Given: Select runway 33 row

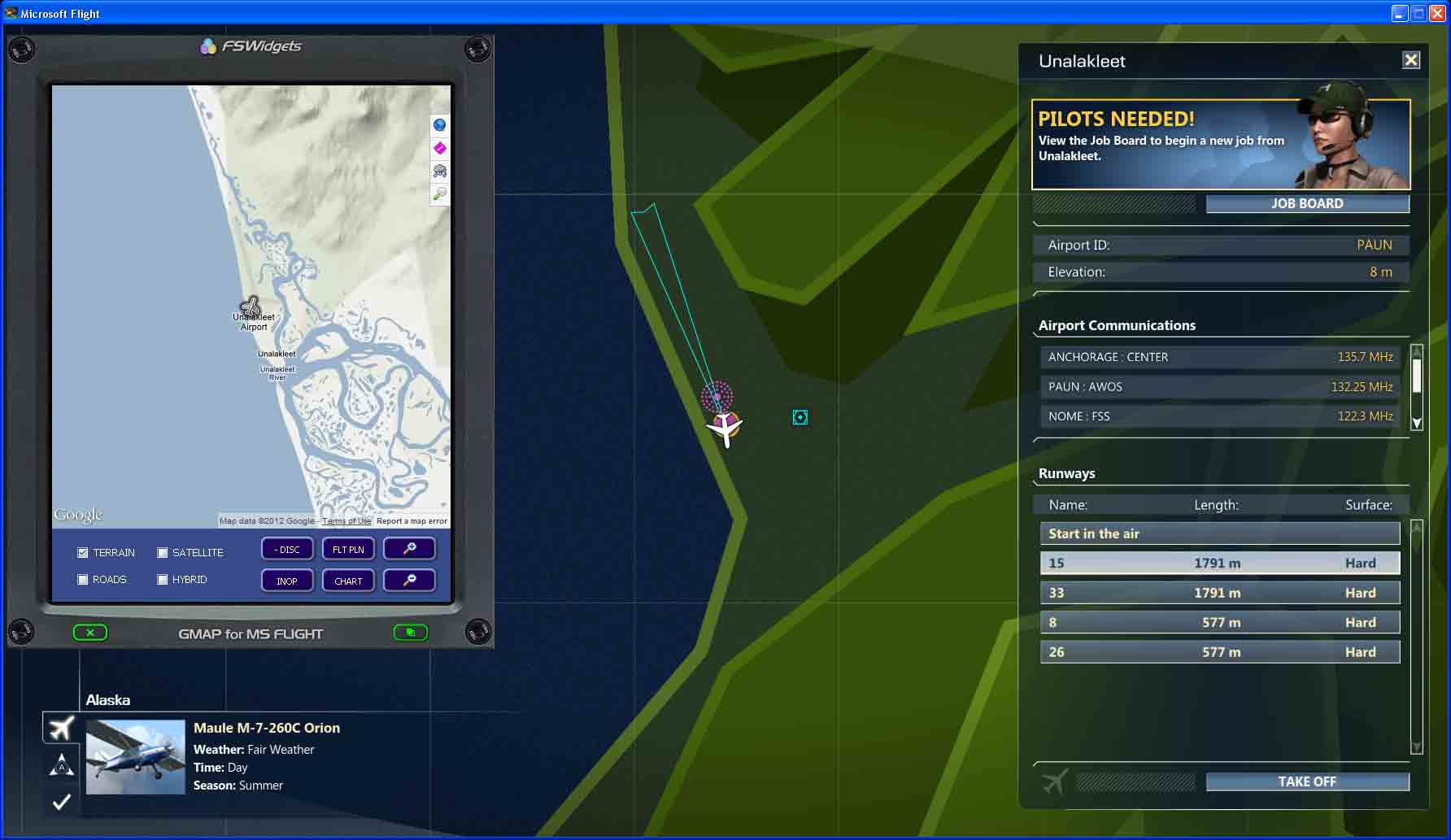Looking at the screenshot, I should click(1220, 593).
